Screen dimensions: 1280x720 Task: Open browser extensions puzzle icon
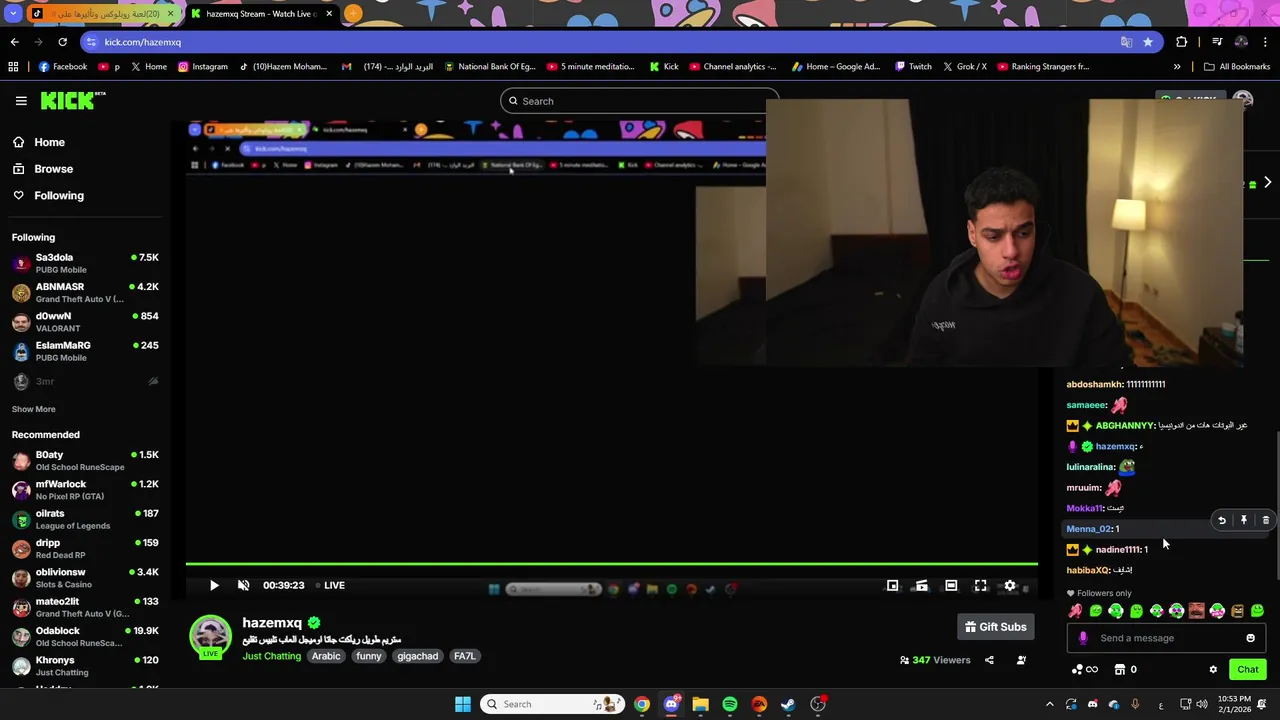click(x=1181, y=42)
